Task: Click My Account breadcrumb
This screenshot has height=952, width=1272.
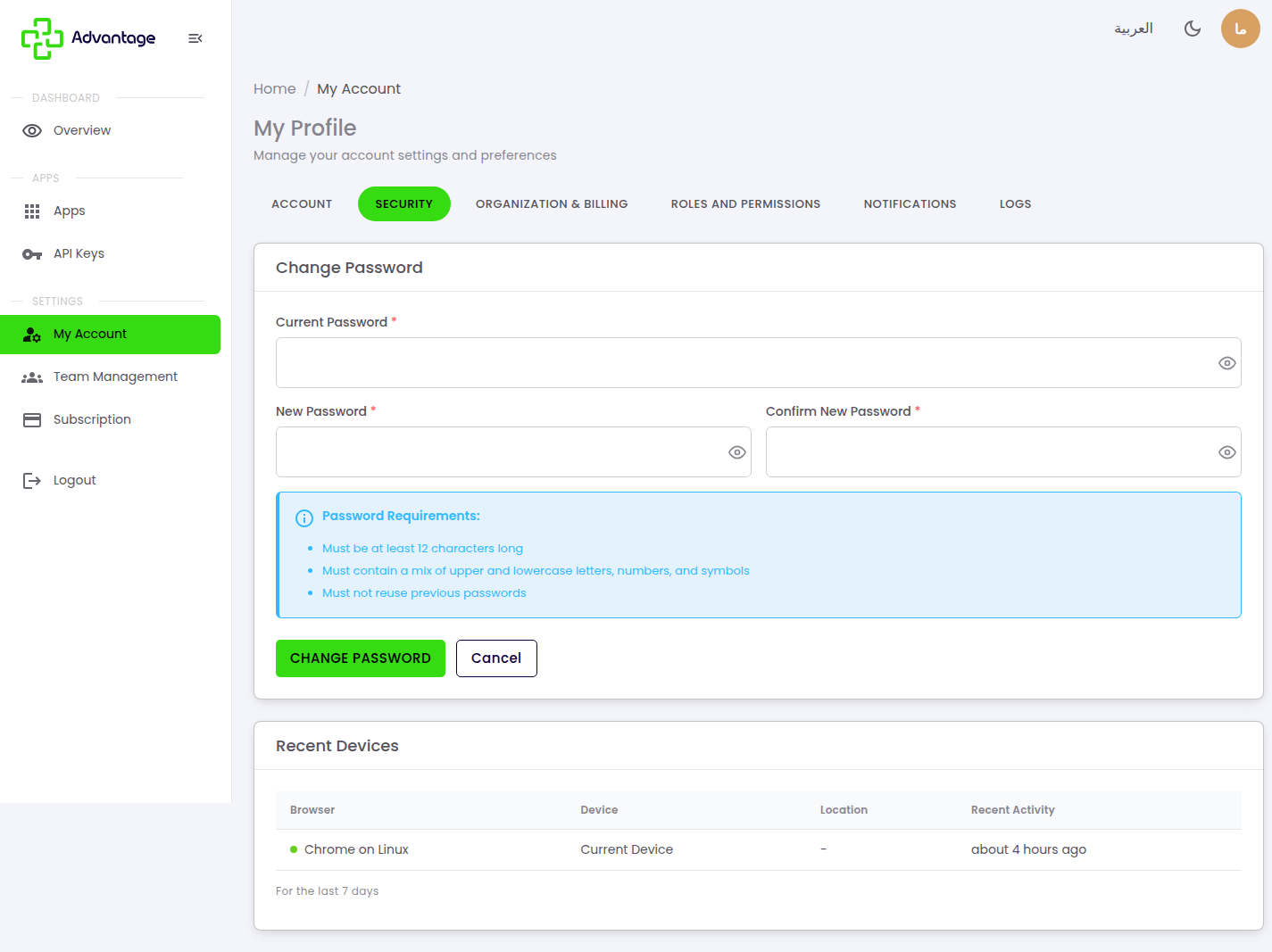Action: pyautogui.click(x=359, y=89)
